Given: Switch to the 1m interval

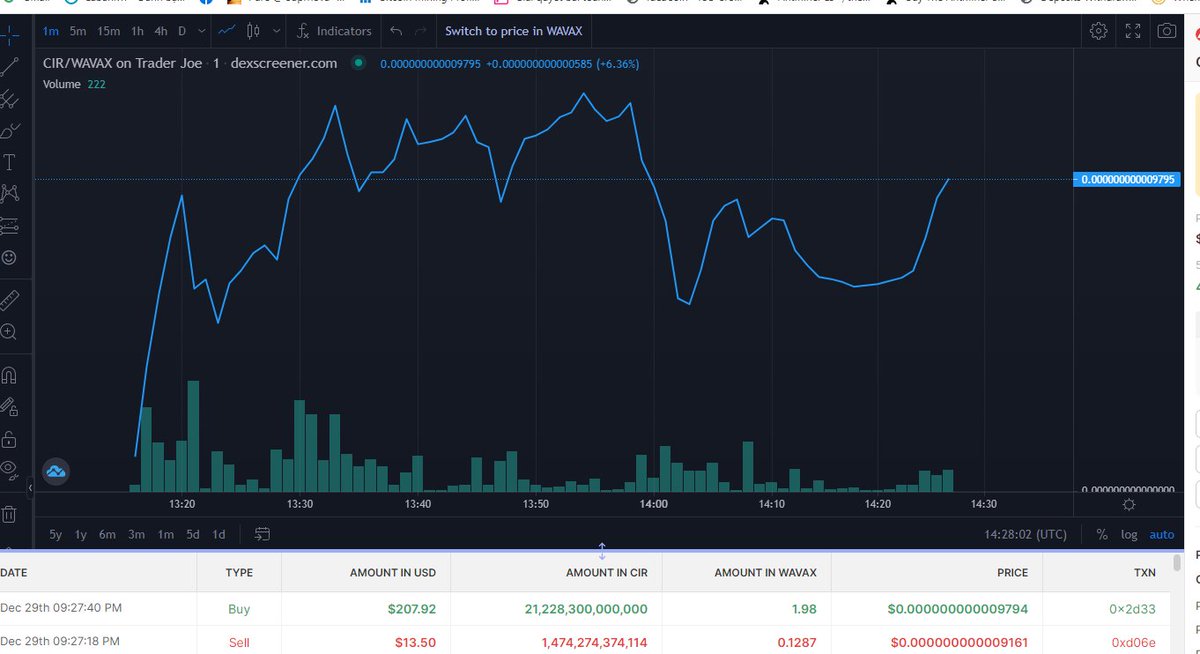Looking at the screenshot, I should point(50,31).
